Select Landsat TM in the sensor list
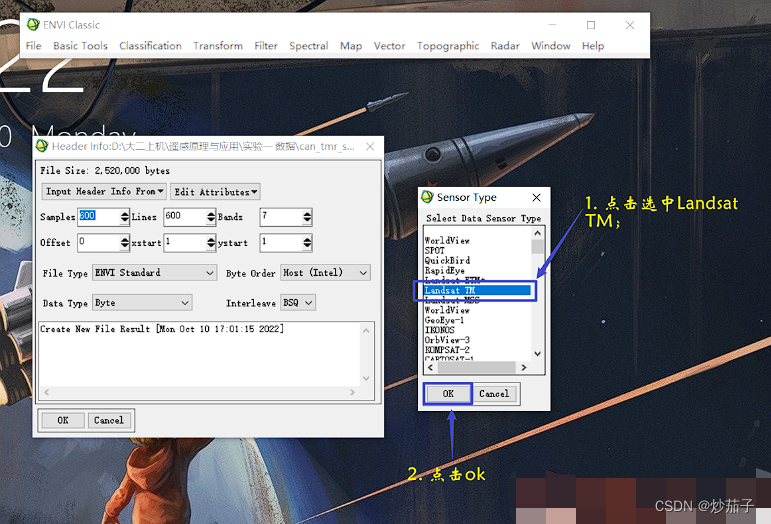 (x=477, y=291)
